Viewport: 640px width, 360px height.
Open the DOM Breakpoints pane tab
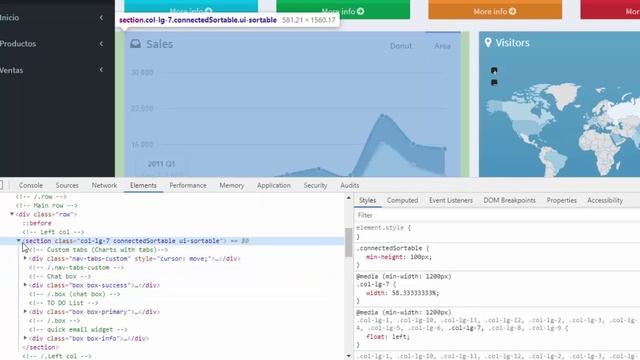tap(509, 200)
